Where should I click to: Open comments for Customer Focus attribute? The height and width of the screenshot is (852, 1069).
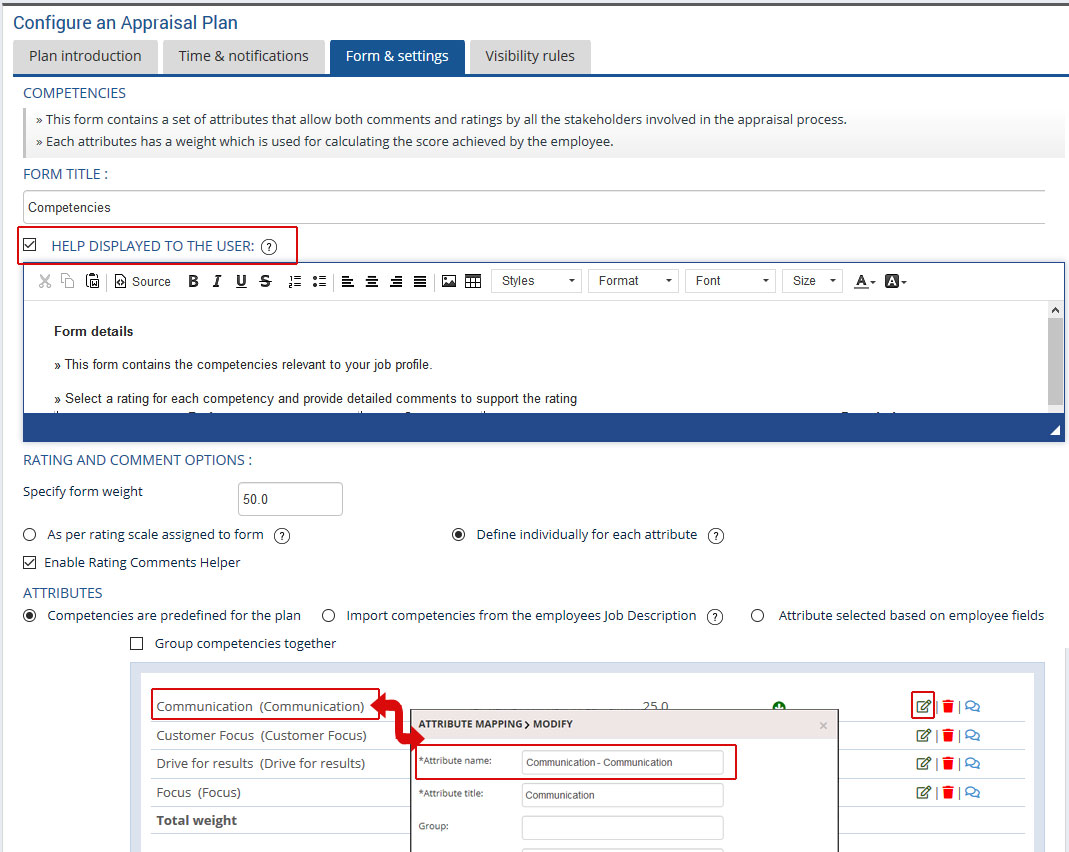972,735
